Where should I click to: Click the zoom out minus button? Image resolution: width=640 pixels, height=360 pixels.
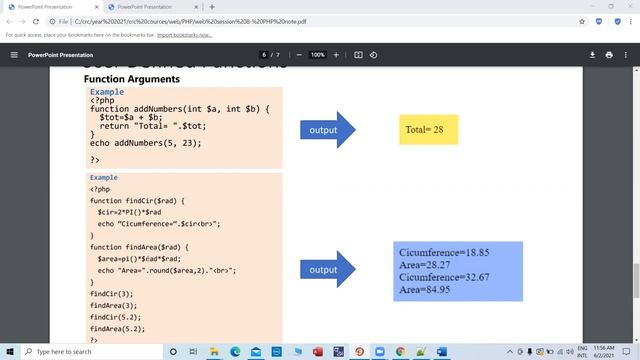coord(299,55)
